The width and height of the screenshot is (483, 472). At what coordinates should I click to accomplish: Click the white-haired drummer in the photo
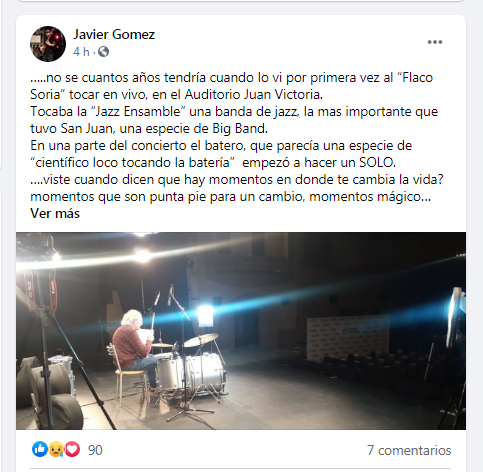click(x=133, y=349)
